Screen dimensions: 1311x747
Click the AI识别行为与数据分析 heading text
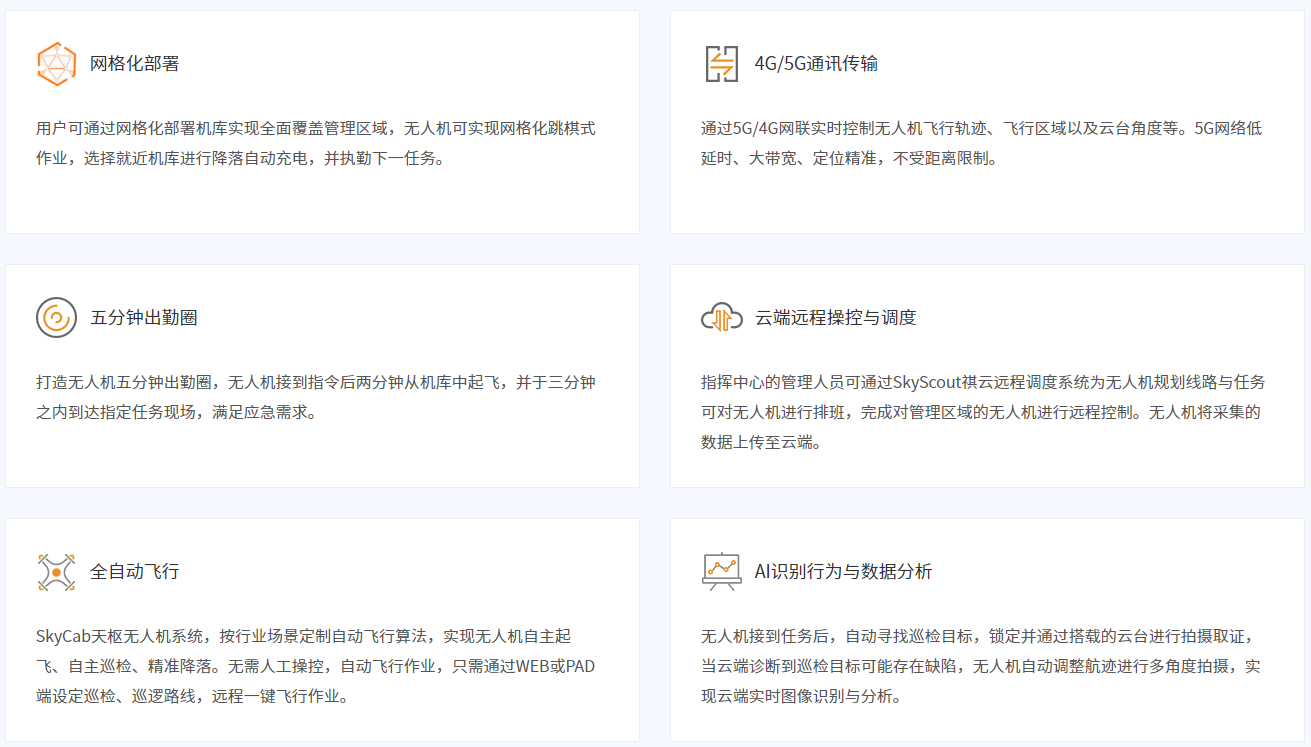click(x=843, y=572)
